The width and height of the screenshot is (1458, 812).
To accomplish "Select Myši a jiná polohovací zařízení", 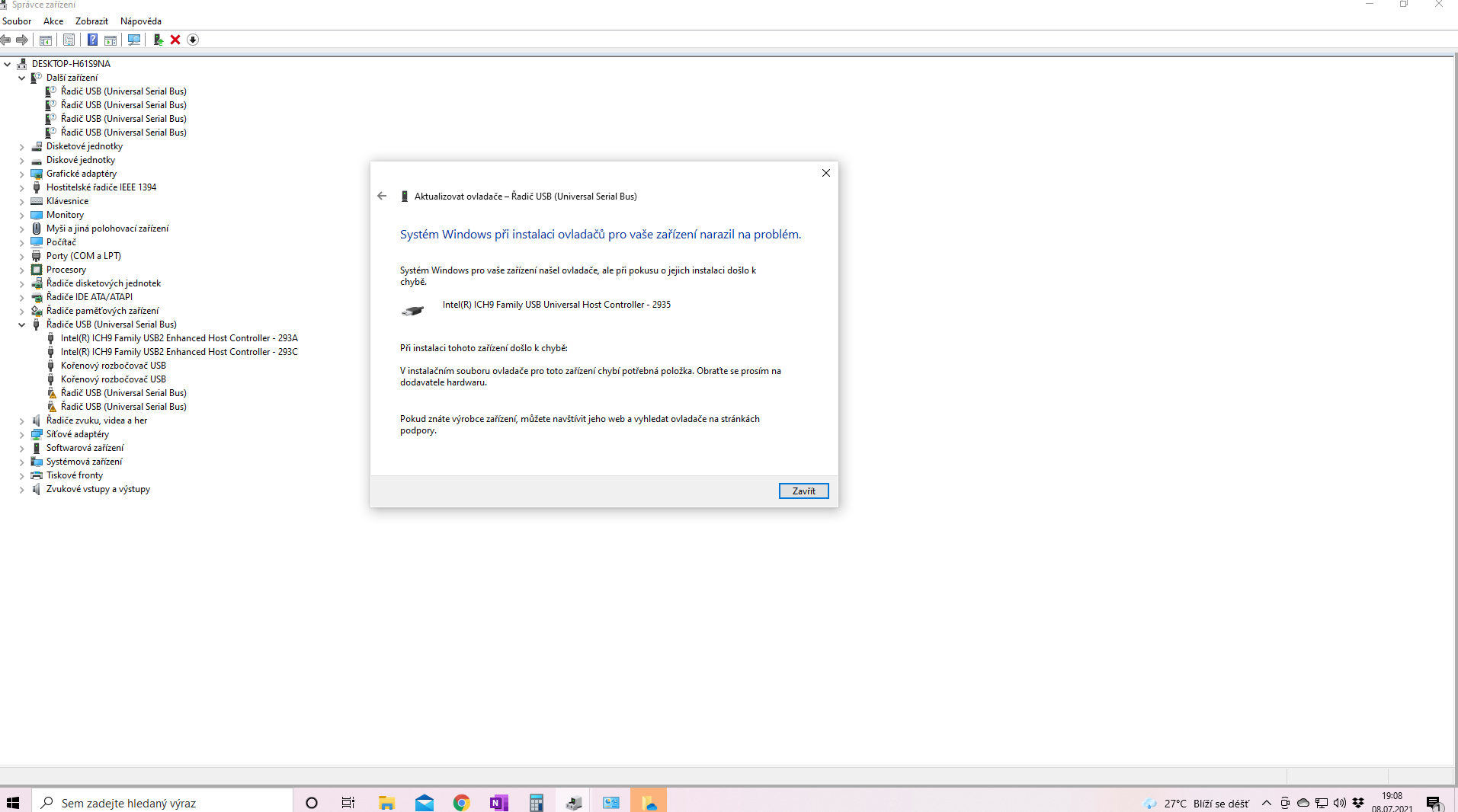I will [107, 229].
